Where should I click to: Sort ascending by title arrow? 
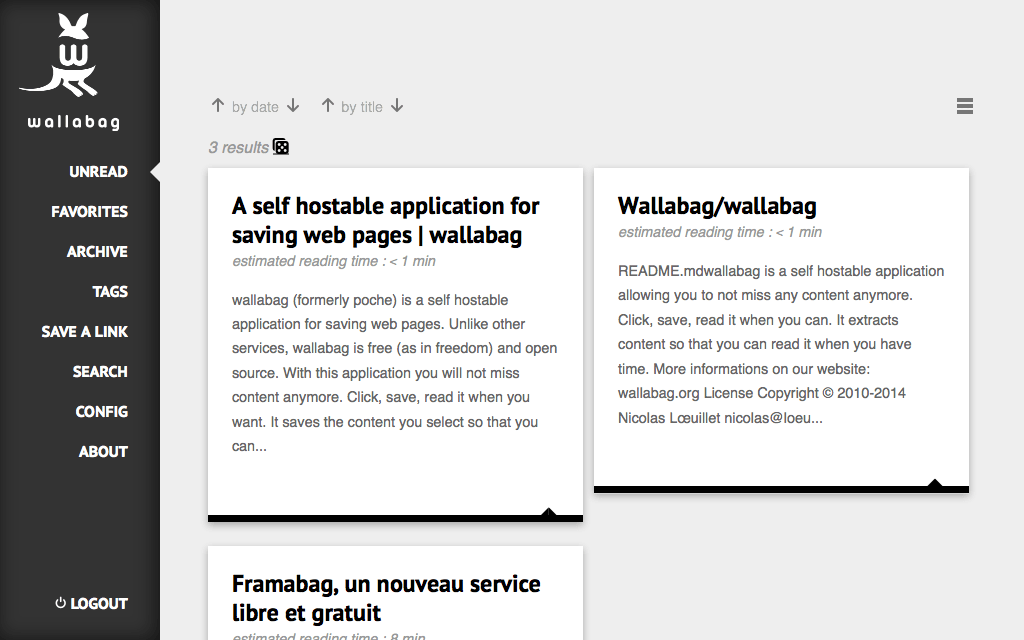point(327,106)
